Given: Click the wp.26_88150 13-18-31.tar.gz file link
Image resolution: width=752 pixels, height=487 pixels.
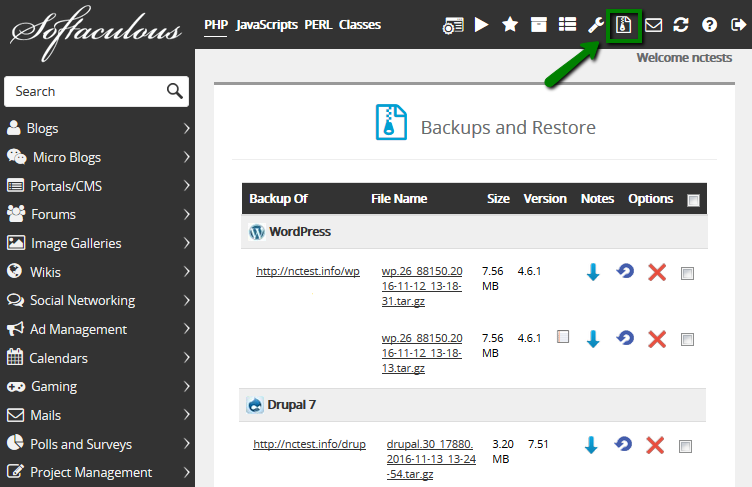Looking at the screenshot, I should tap(422, 286).
